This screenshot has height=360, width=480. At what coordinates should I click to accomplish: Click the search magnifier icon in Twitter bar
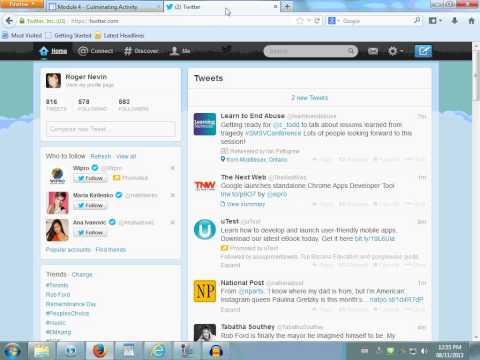coord(351,51)
